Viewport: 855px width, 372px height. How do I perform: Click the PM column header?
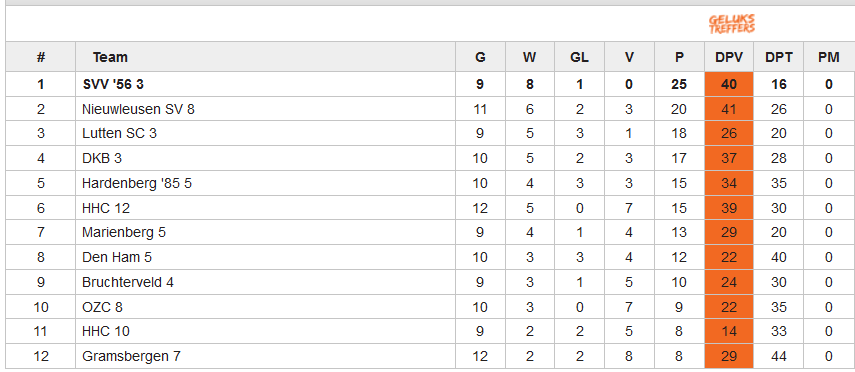tap(829, 57)
